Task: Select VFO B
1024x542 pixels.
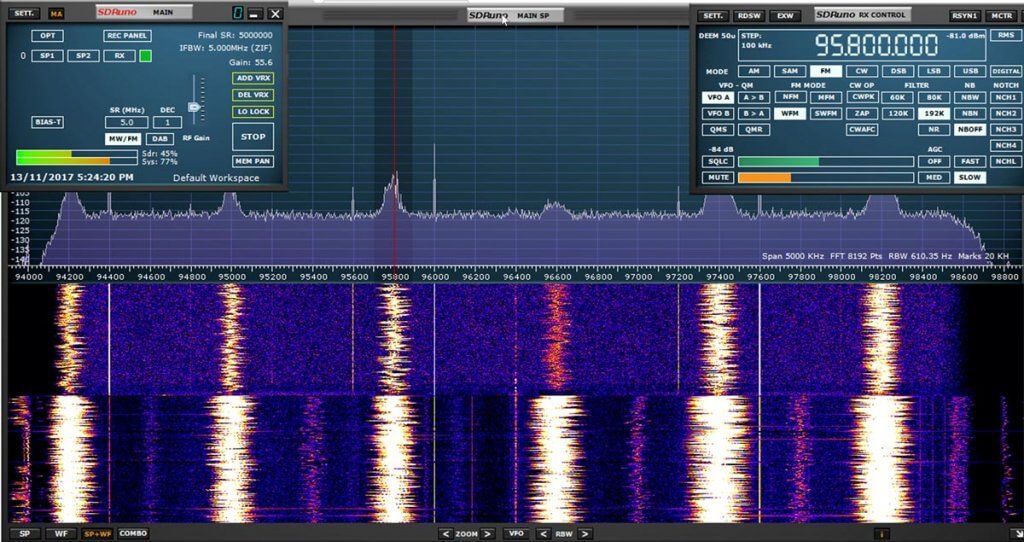Action: [x=718, y=114]
